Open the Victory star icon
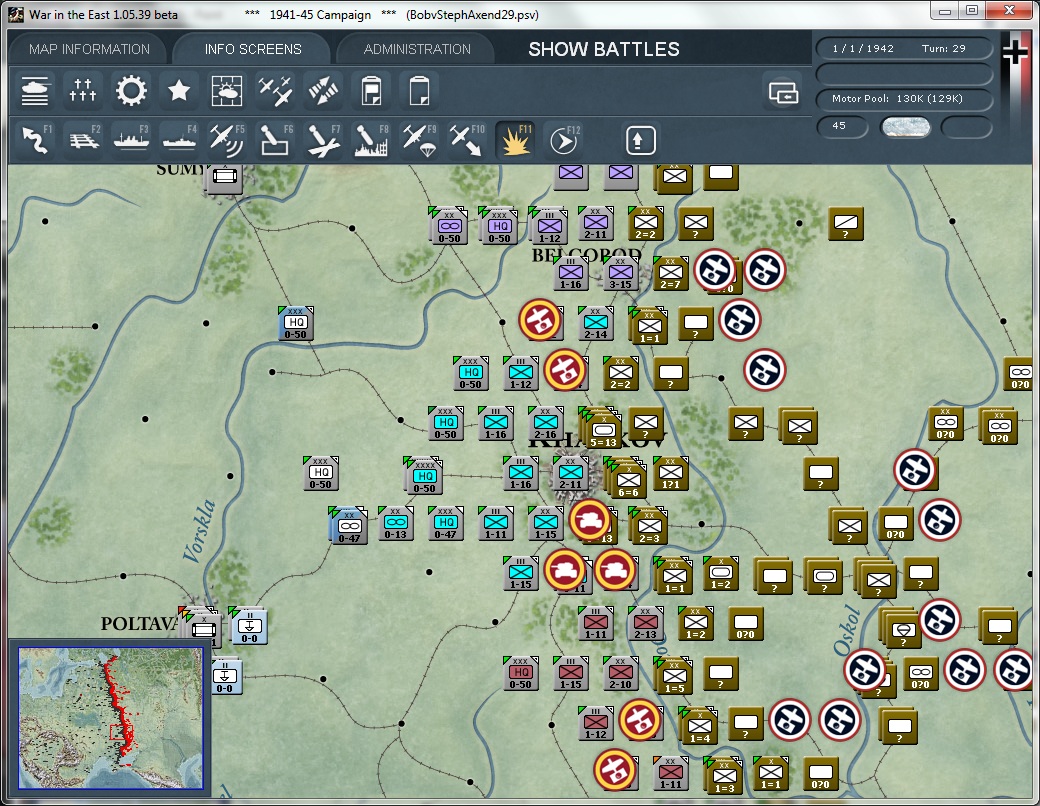 point(178,91)
